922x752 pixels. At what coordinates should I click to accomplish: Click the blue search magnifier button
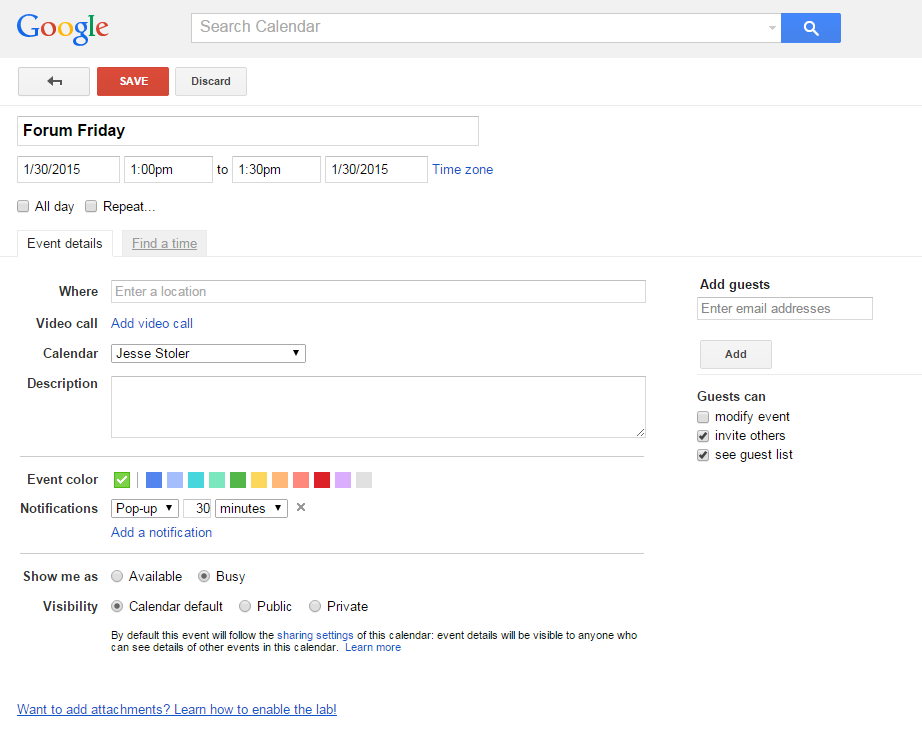pos(810,28)
